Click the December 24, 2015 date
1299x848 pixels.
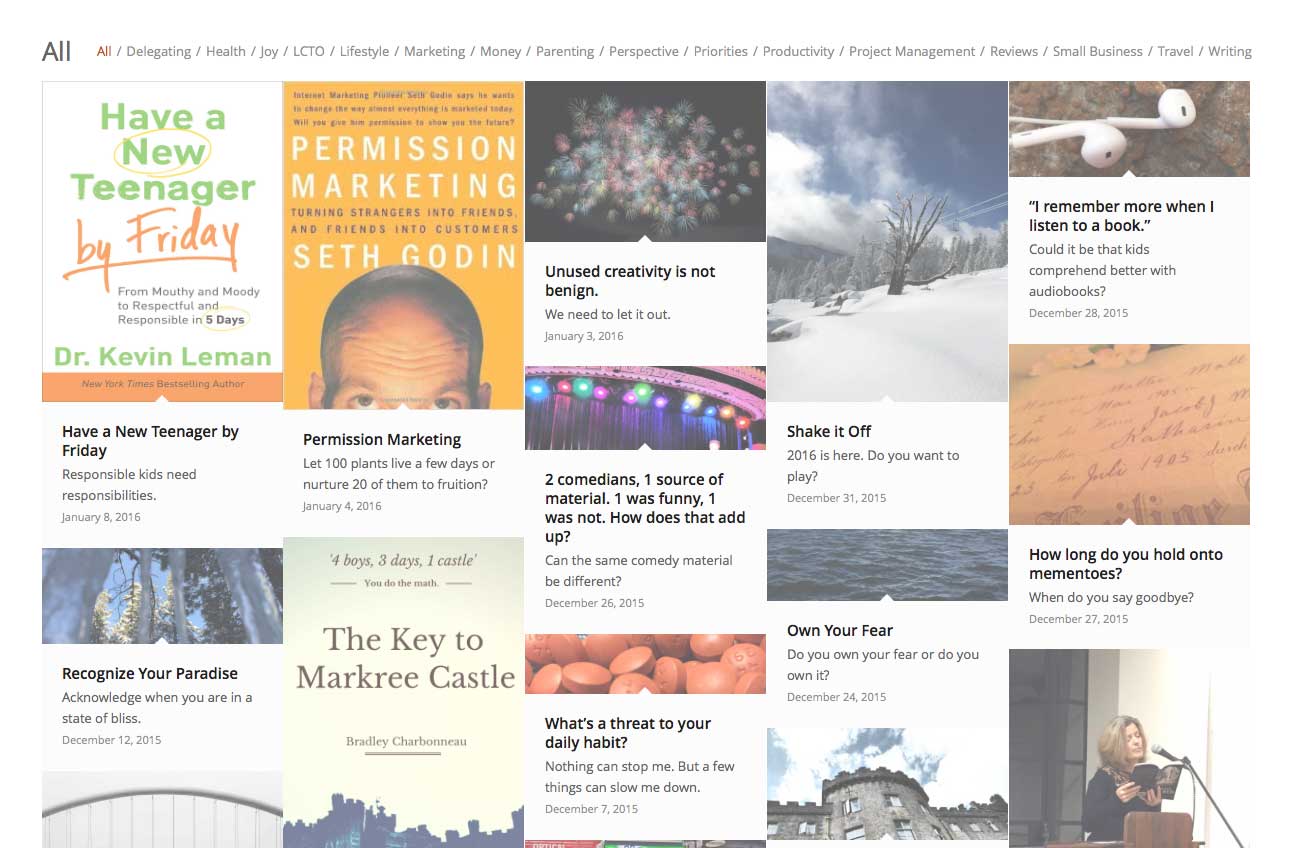point(836,697)
